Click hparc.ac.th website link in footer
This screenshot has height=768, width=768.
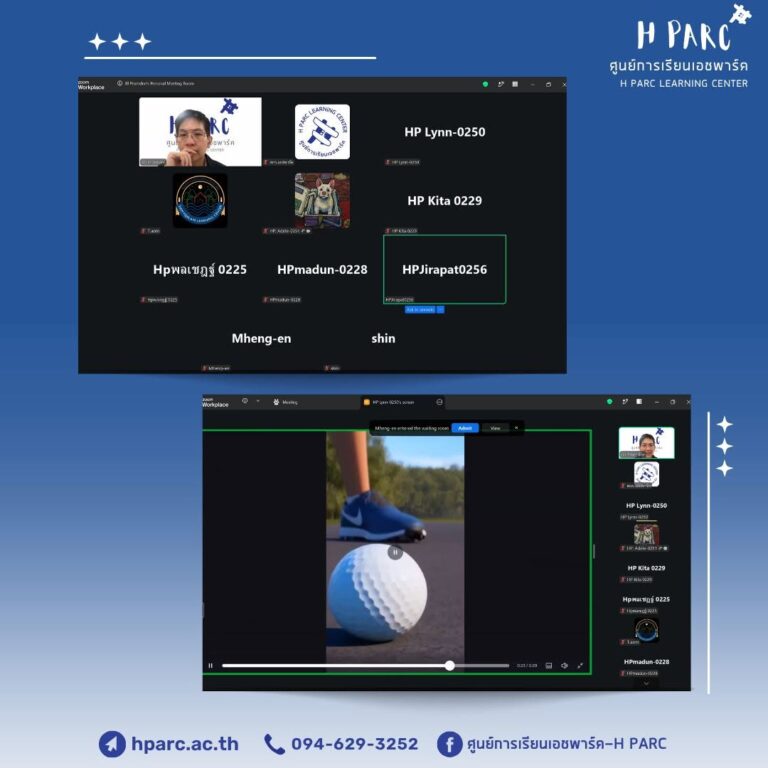coord(185,744)
